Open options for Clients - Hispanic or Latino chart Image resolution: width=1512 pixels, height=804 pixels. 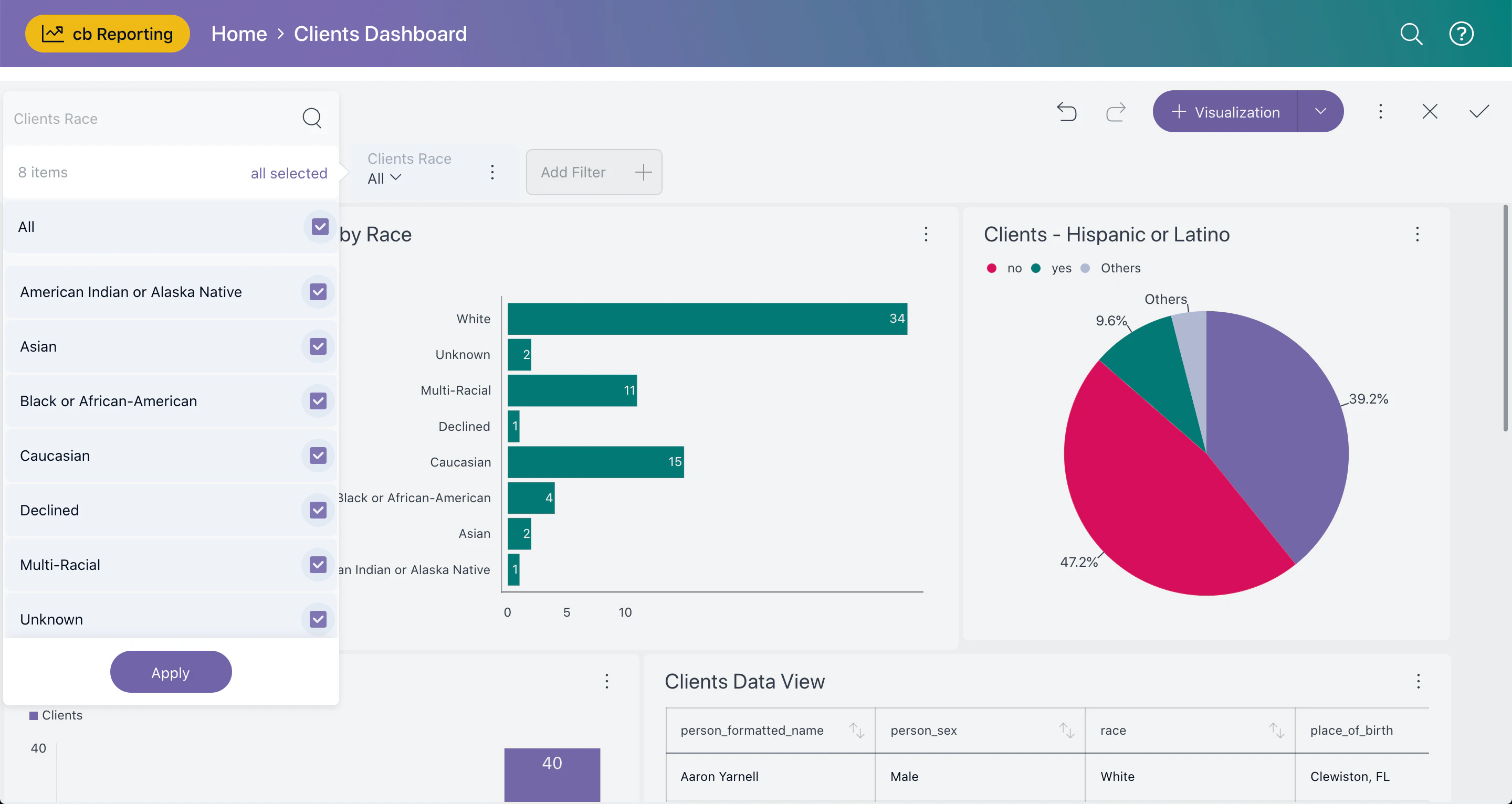(1417, 234)
